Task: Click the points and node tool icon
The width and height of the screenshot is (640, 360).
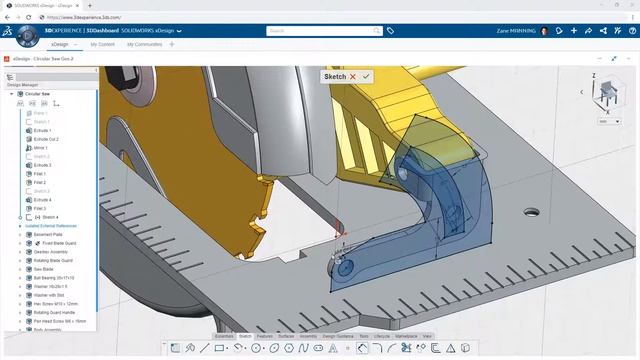Action: tap(421, 348)
